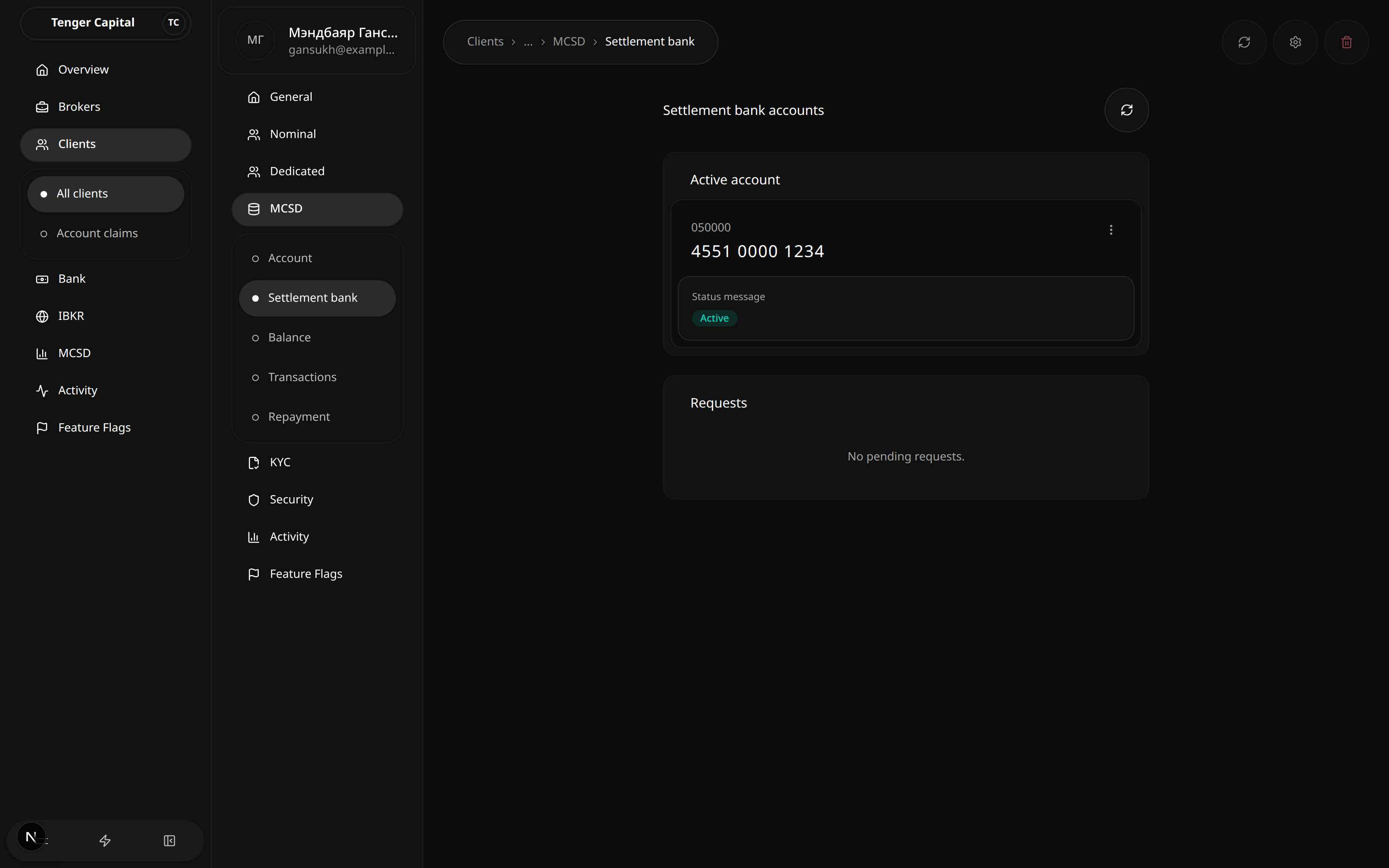Open the Account sub-item under MCSD

317,258
